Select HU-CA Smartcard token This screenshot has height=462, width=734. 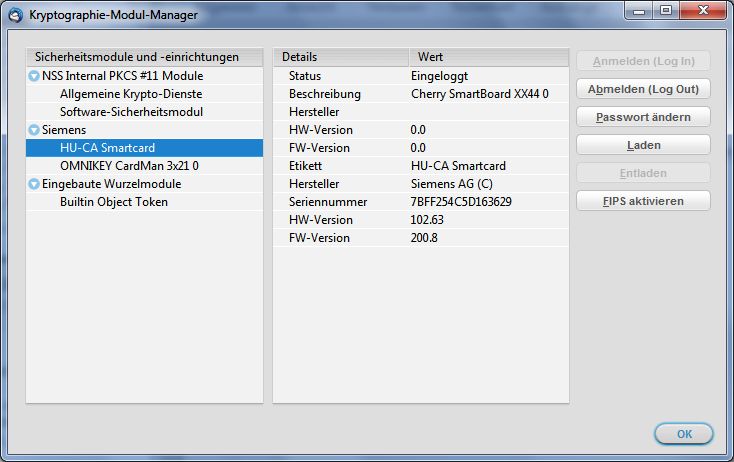[x=107, y=148]
